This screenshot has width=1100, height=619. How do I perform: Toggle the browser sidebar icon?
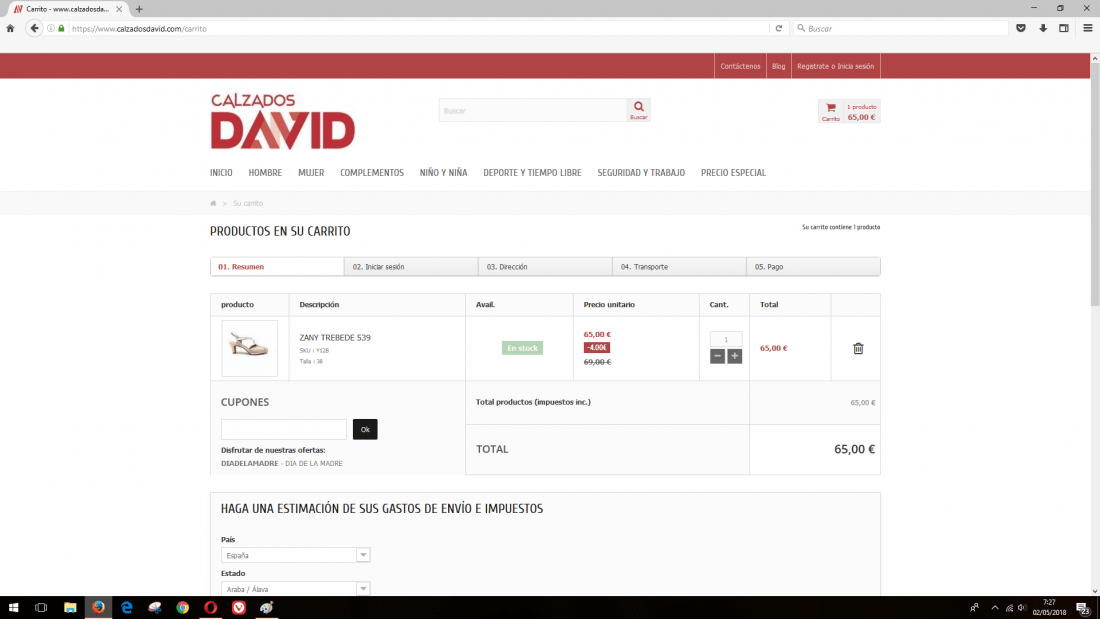(x=1064, y=29)
